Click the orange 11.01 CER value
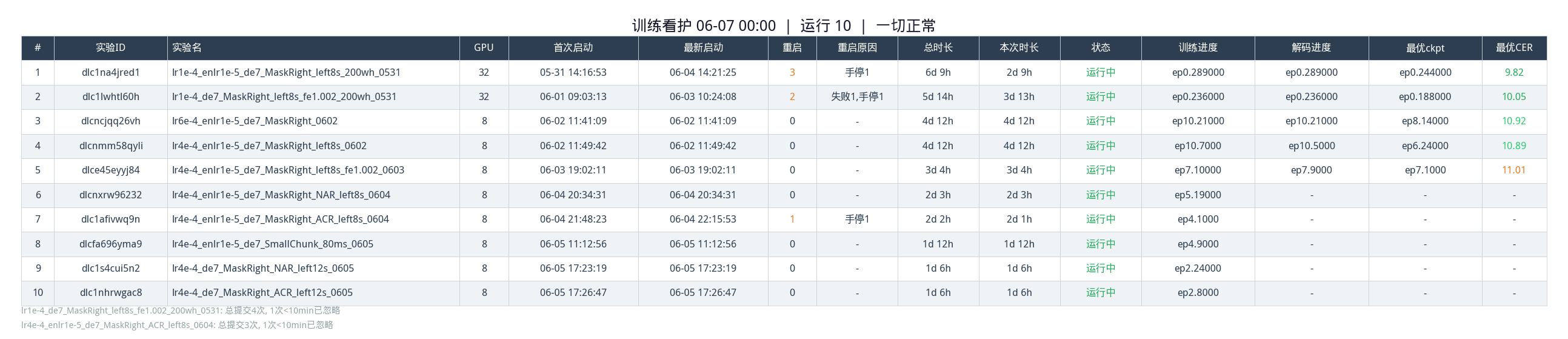The height and width of the screenshot is (339, 1568). pyautogui.click(x=1514, y=170)
